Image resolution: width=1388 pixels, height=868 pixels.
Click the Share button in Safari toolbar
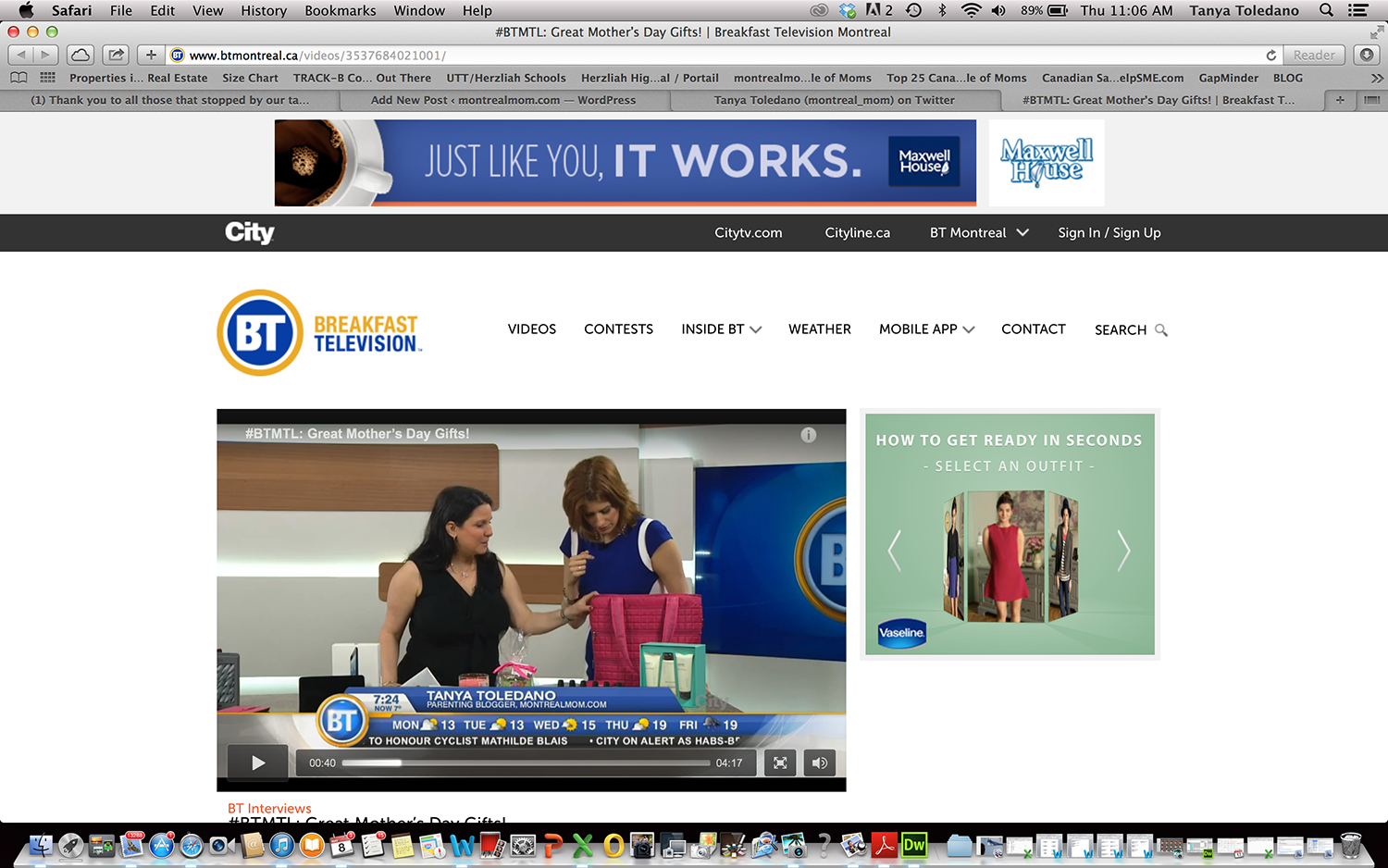[116, 56]
